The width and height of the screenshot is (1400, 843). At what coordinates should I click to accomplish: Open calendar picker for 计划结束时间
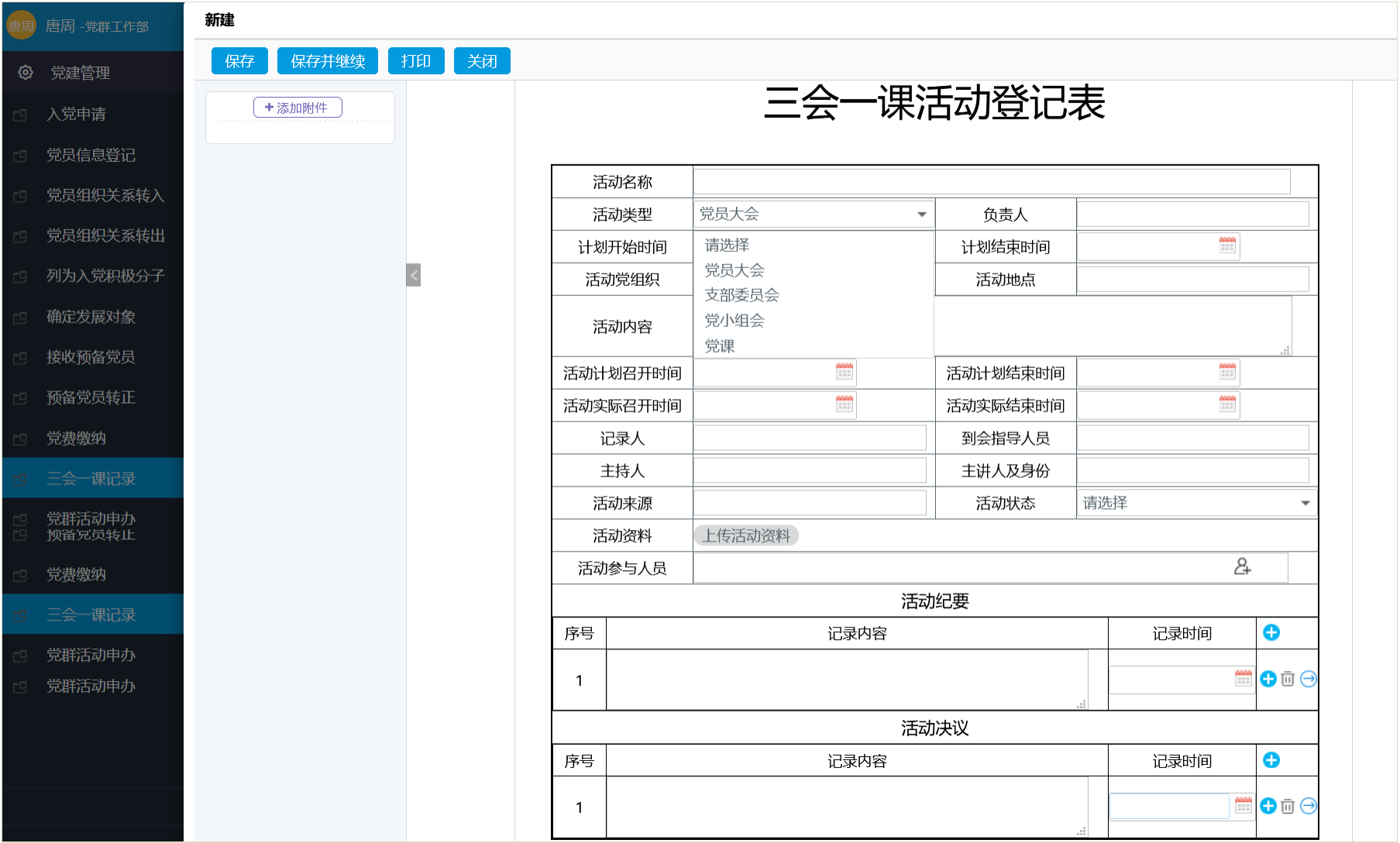coord(1227,246)
